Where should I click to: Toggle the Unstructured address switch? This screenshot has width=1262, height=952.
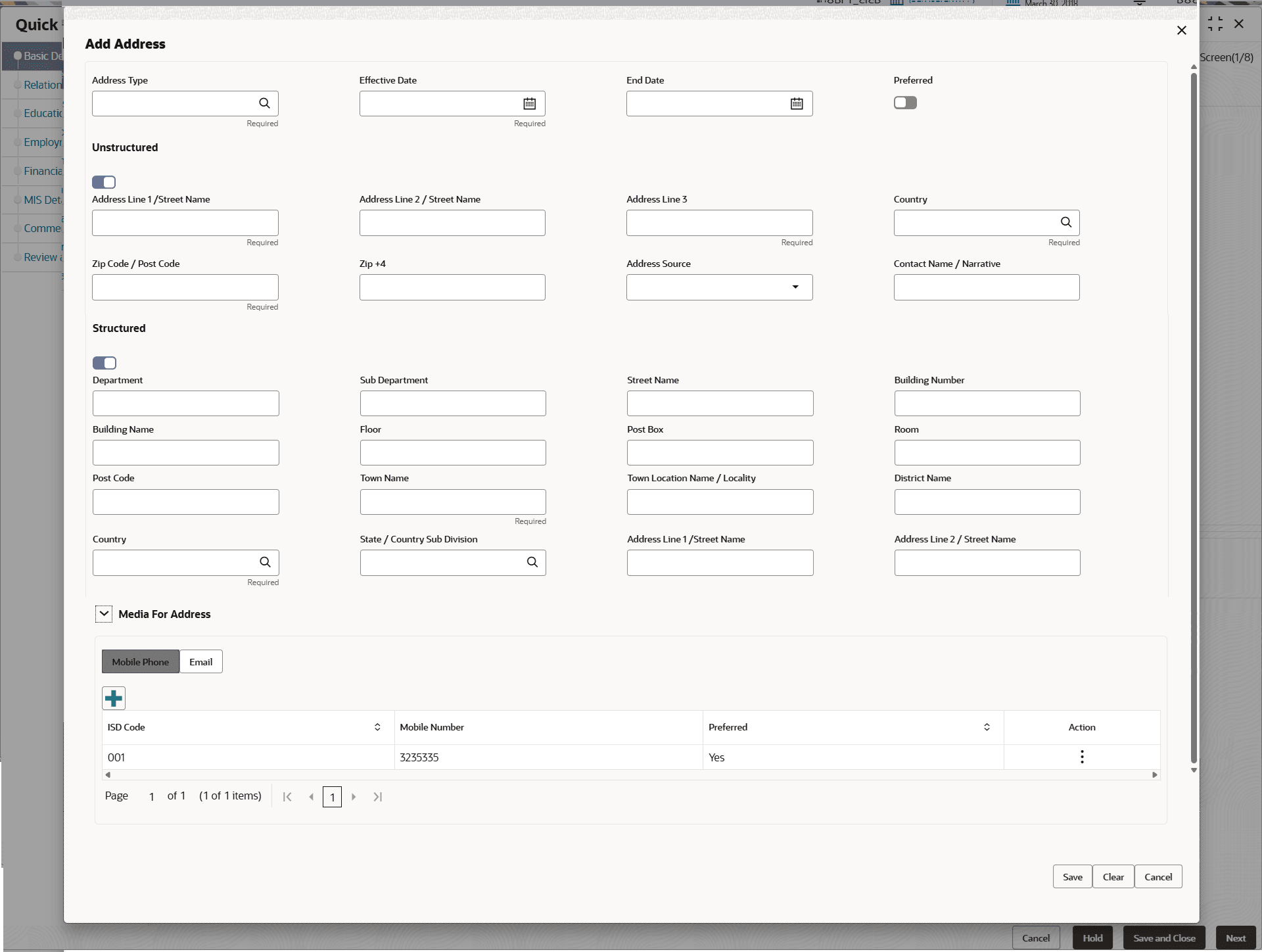[x=104, y=182]
